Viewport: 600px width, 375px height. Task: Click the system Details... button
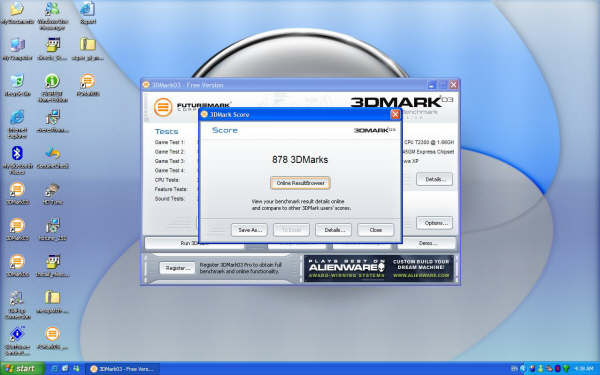(x=434, y=179)
